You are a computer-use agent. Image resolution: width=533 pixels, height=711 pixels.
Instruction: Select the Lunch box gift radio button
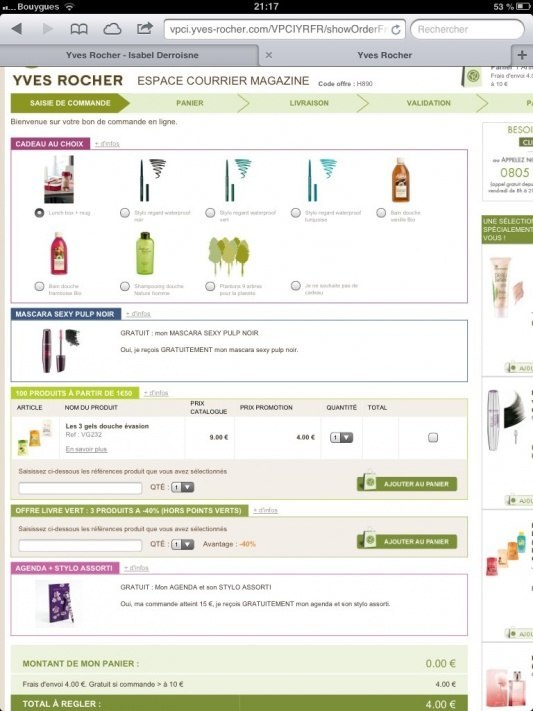pyautogui.click(x=39, y=213)
